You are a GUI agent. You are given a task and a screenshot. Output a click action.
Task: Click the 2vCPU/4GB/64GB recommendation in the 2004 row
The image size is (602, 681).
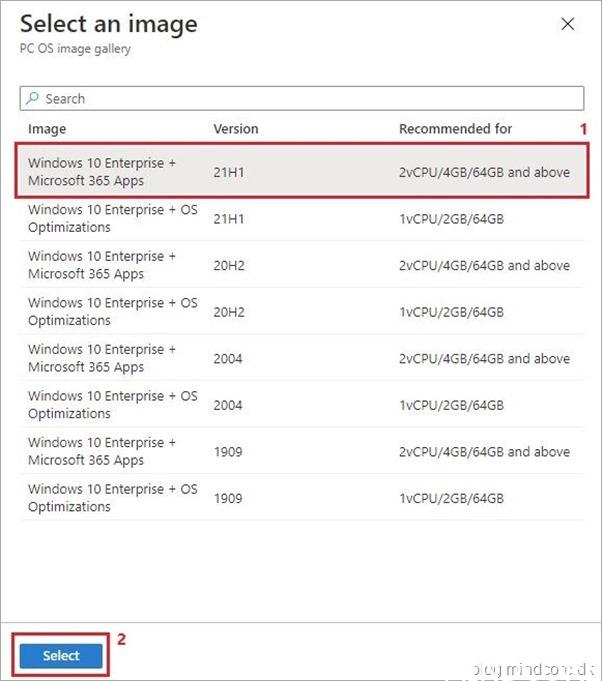coord(484,359)
